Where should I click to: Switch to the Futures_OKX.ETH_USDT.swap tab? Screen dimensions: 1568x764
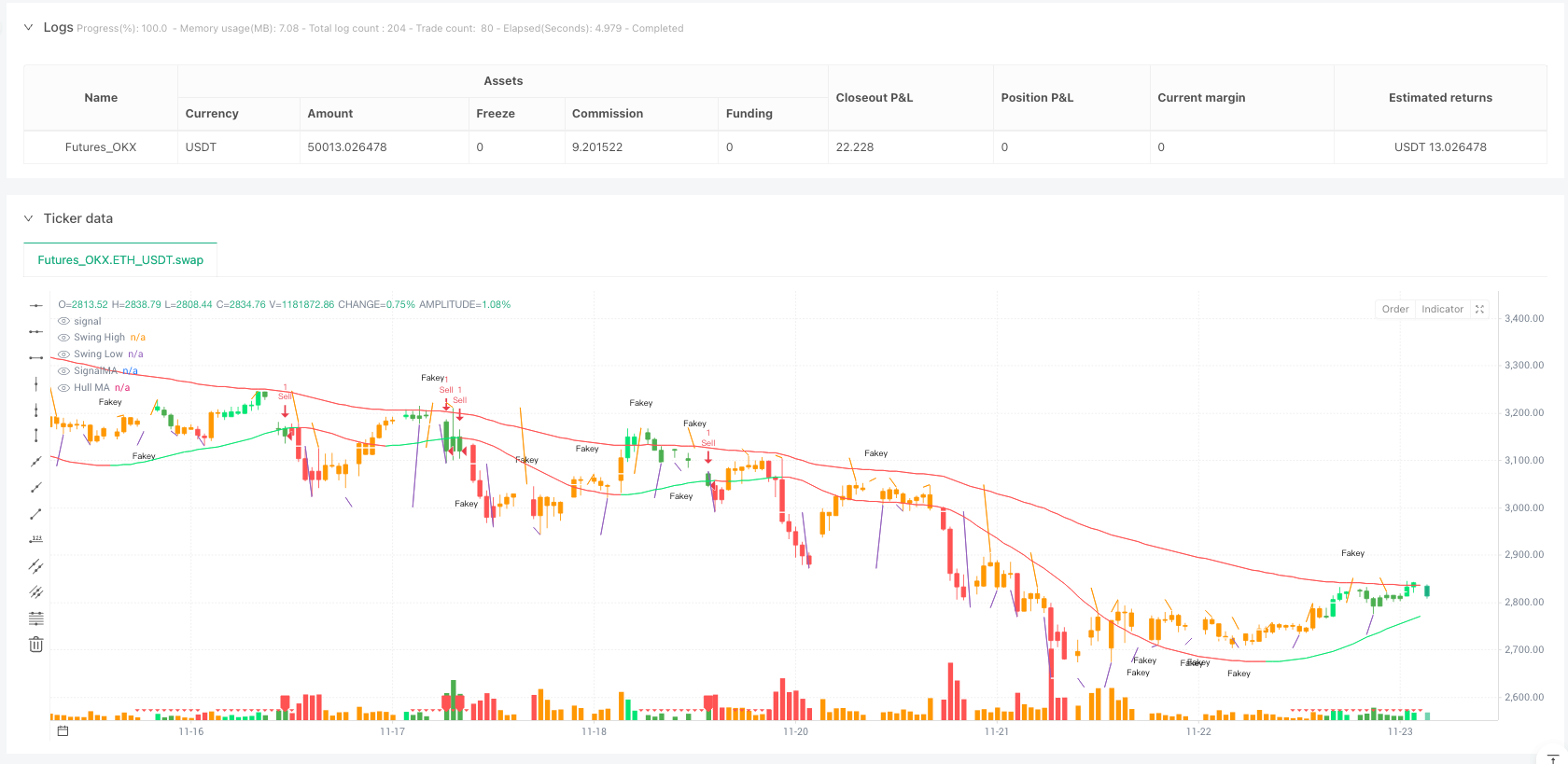point(120,260)
